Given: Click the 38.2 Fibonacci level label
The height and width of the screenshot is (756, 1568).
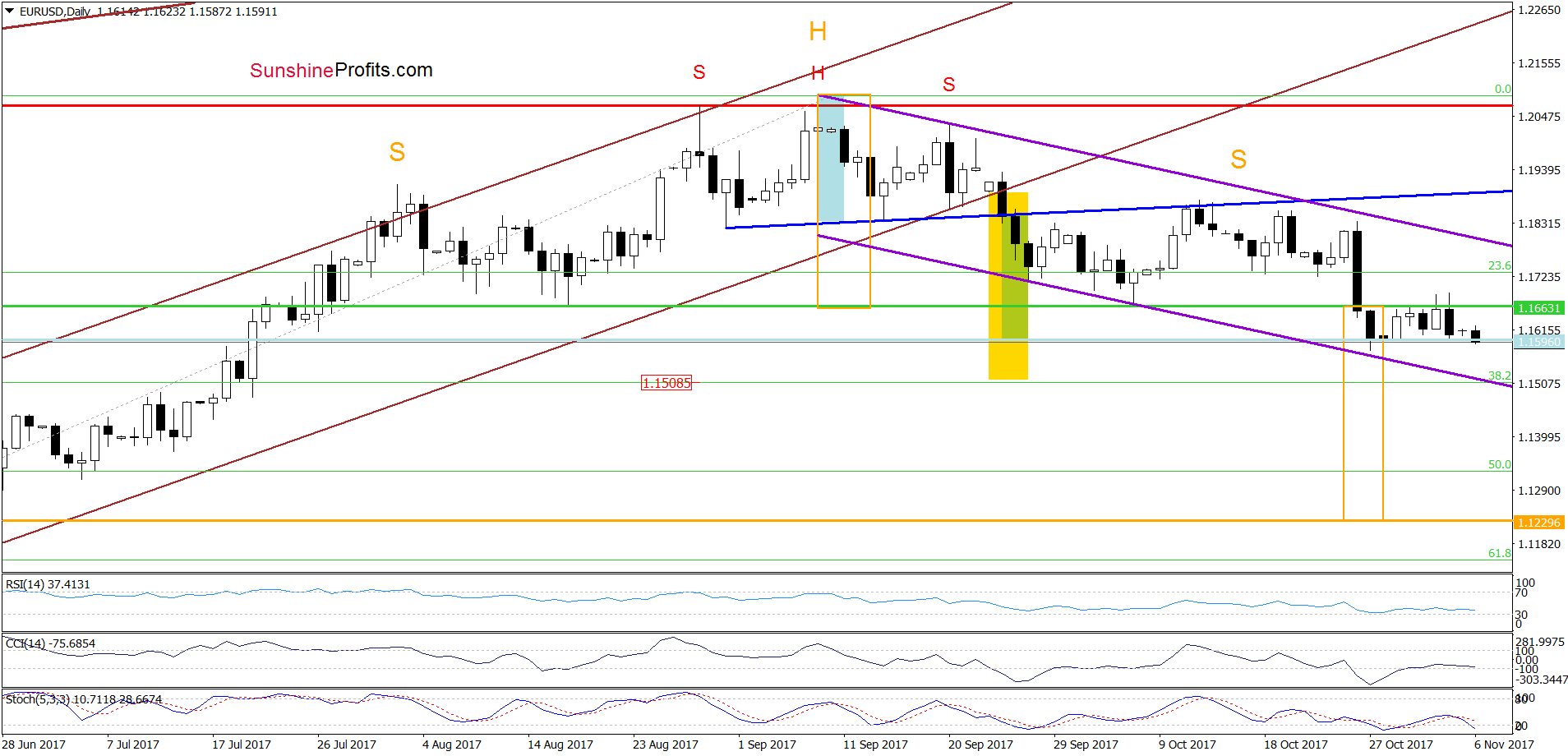Looking at the screenshot, I should [x=1499, y=376].
